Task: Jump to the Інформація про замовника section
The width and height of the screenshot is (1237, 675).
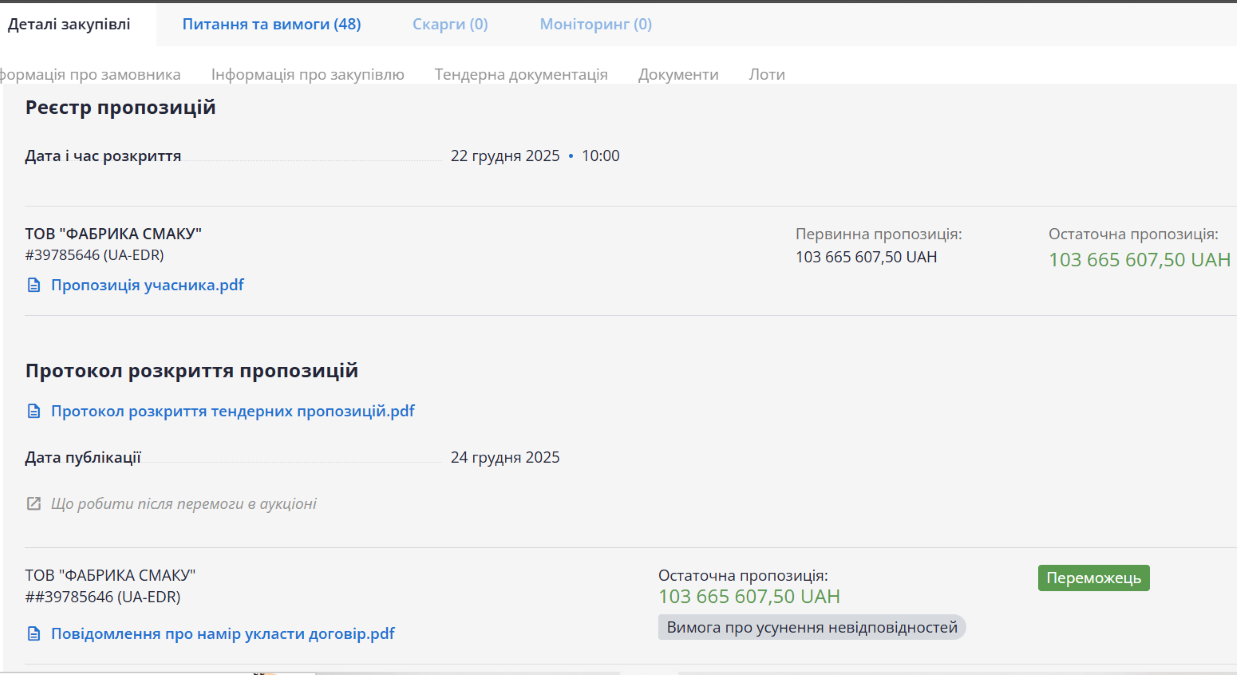Action: click(x=90, y=74)
